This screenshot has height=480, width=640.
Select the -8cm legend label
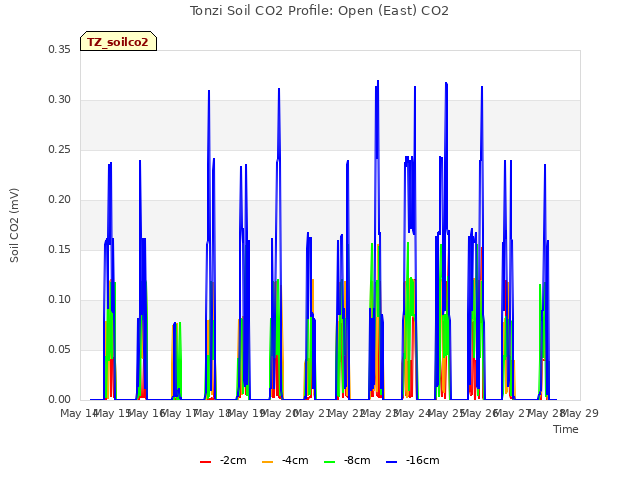pos(357,460)
